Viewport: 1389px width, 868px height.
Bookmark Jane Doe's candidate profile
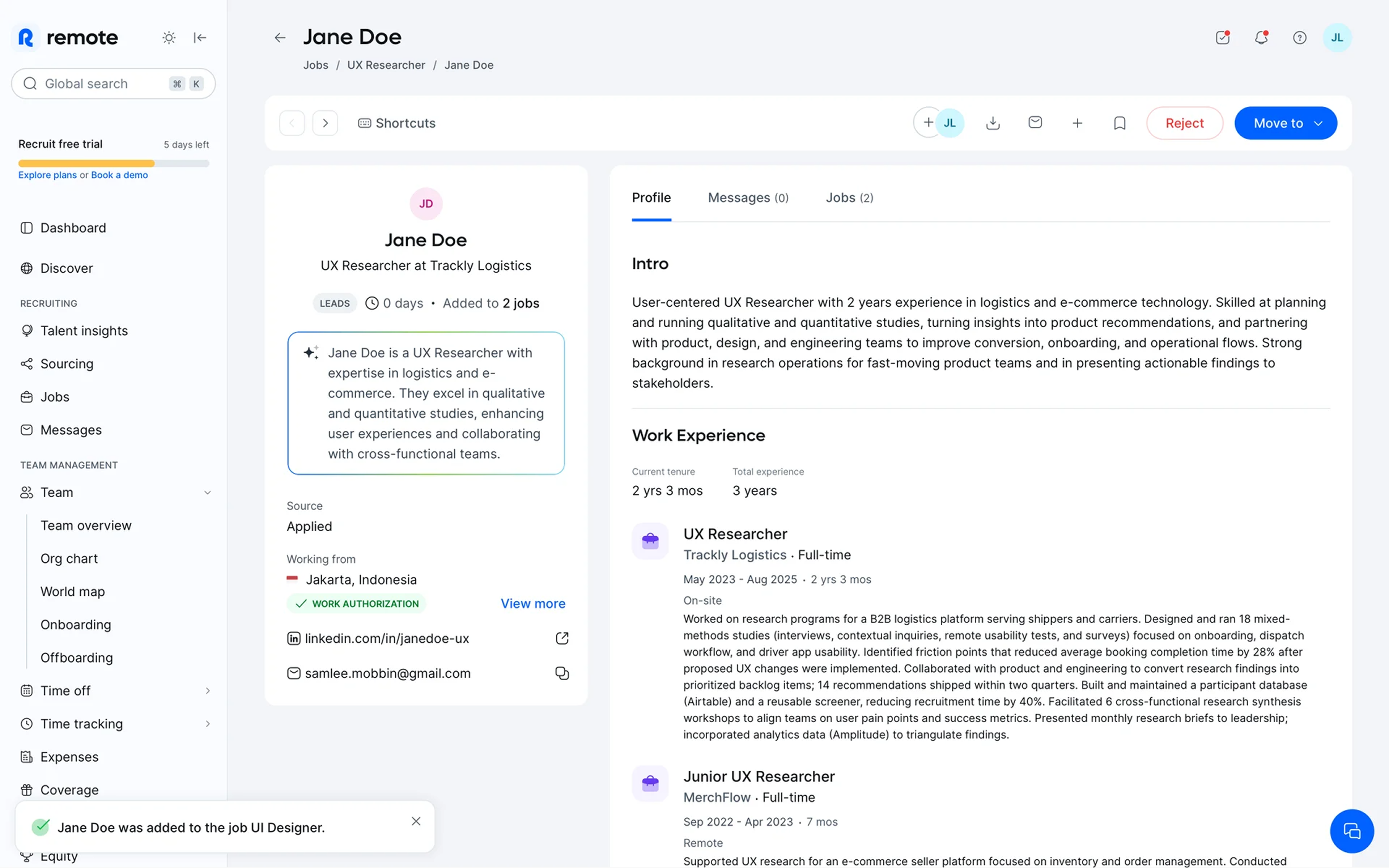click(x=1119, y=122)
